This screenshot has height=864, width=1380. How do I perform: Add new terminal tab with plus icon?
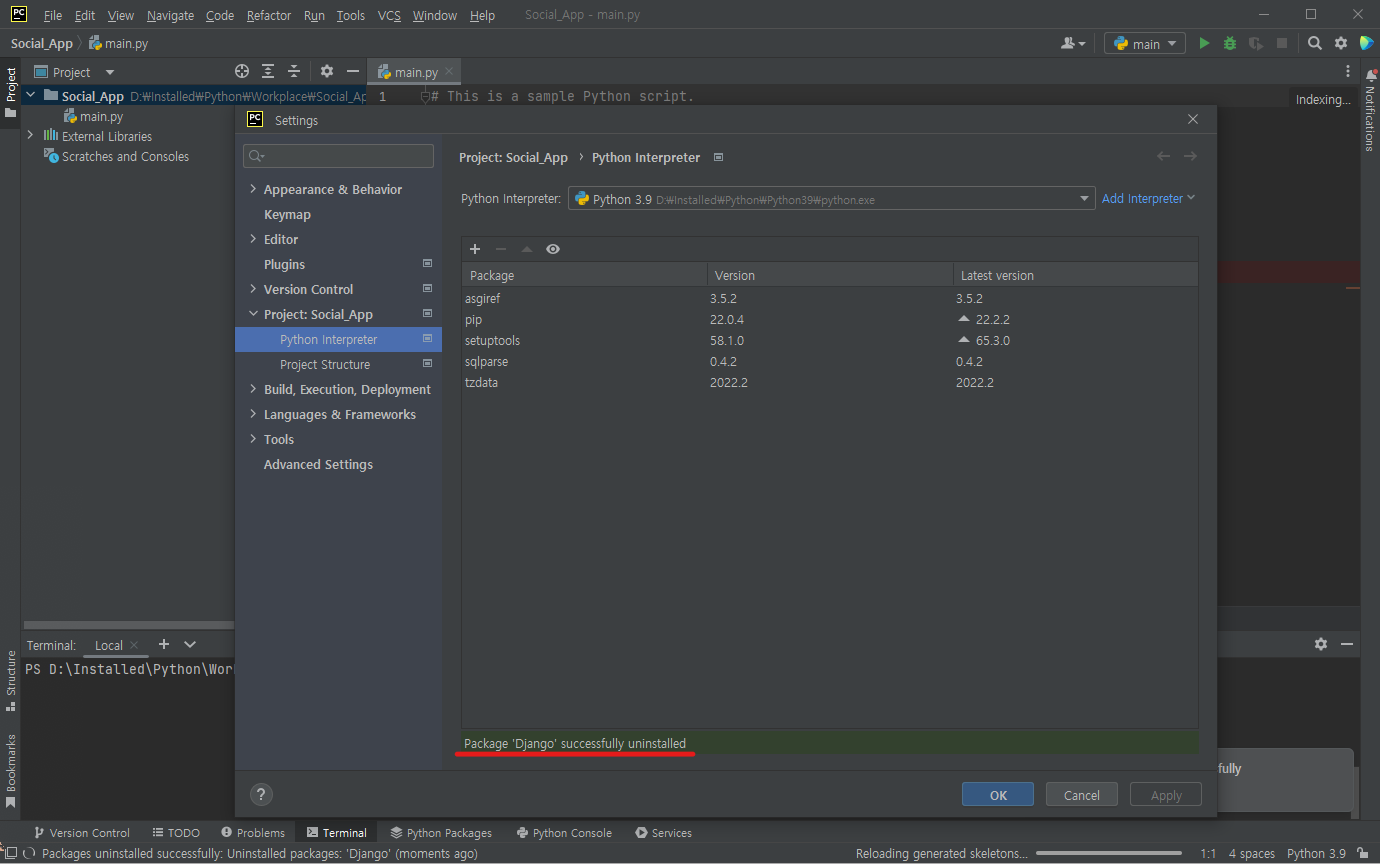[164, 644]
